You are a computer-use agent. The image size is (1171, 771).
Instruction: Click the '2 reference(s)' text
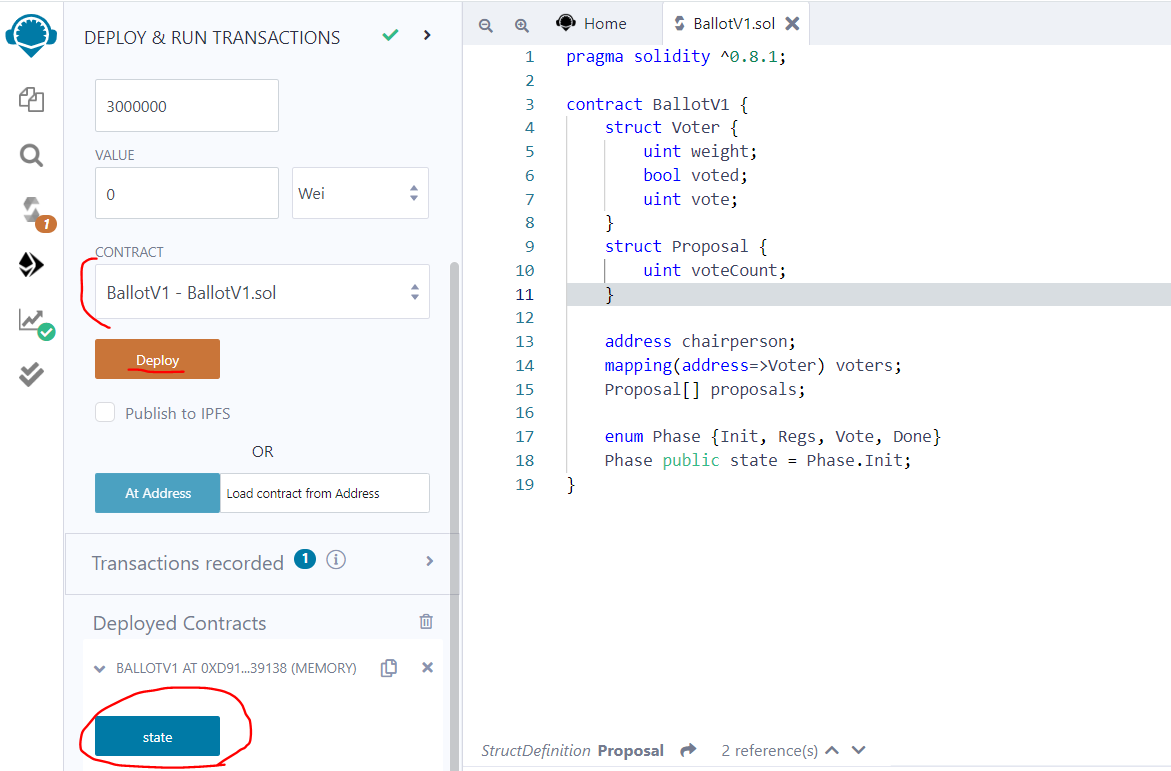pos(769,751)
